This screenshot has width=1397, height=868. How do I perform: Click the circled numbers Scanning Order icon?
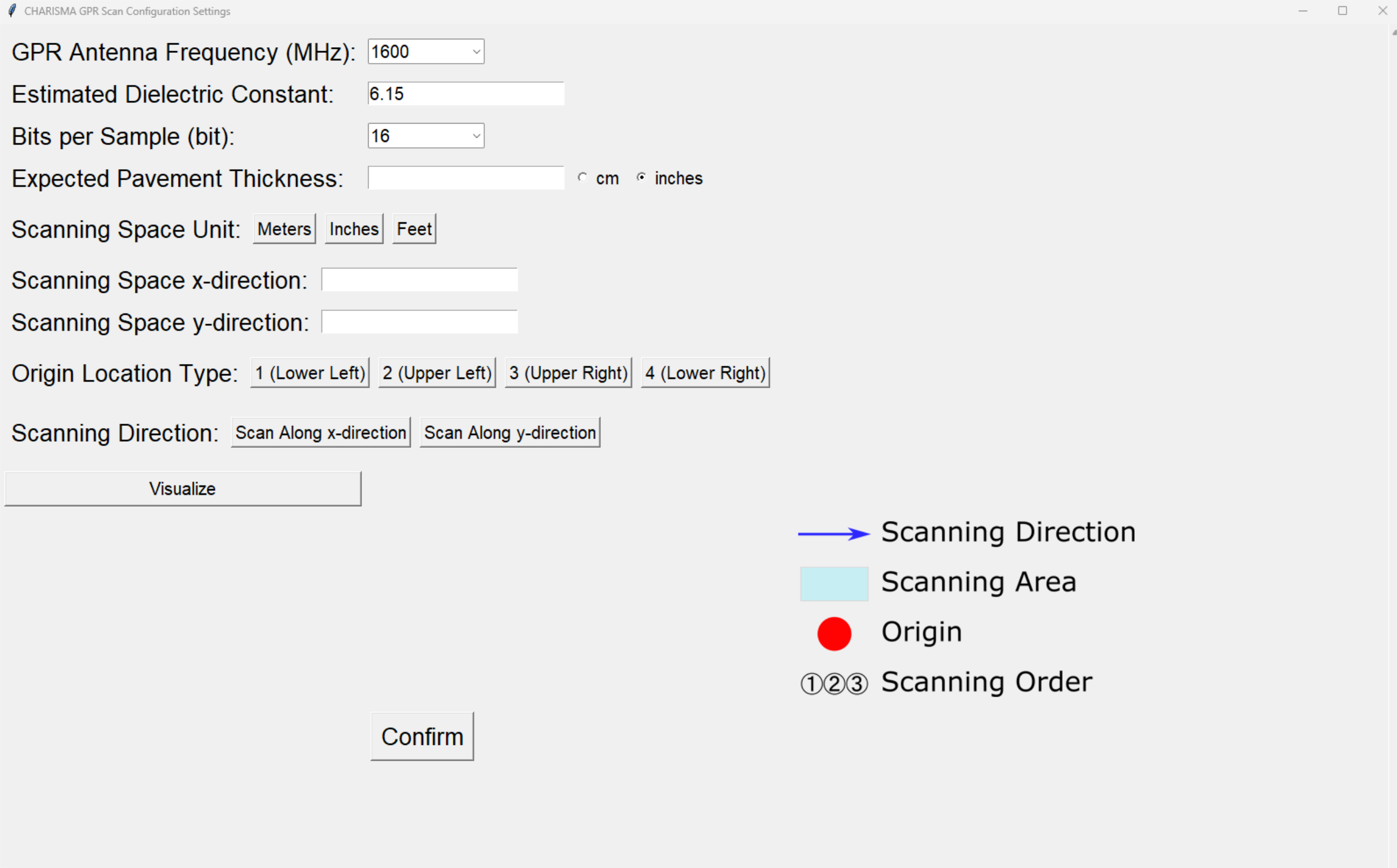[834, 684]
